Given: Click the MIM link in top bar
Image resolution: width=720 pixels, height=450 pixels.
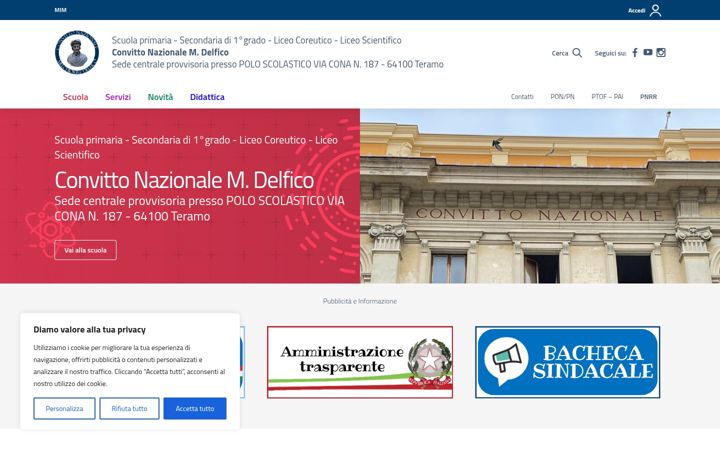Looking at the screenshot, I should 60,10.
